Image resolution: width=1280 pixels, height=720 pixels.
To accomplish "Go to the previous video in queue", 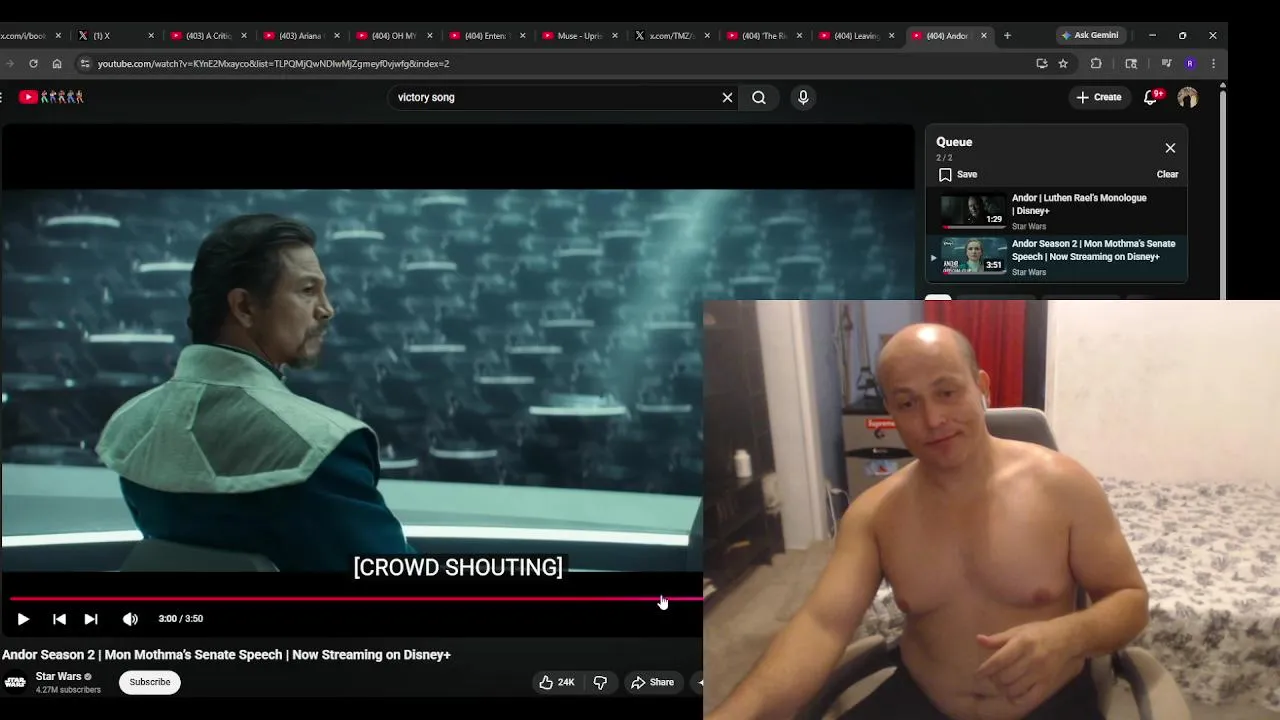I will click(59, 619).
